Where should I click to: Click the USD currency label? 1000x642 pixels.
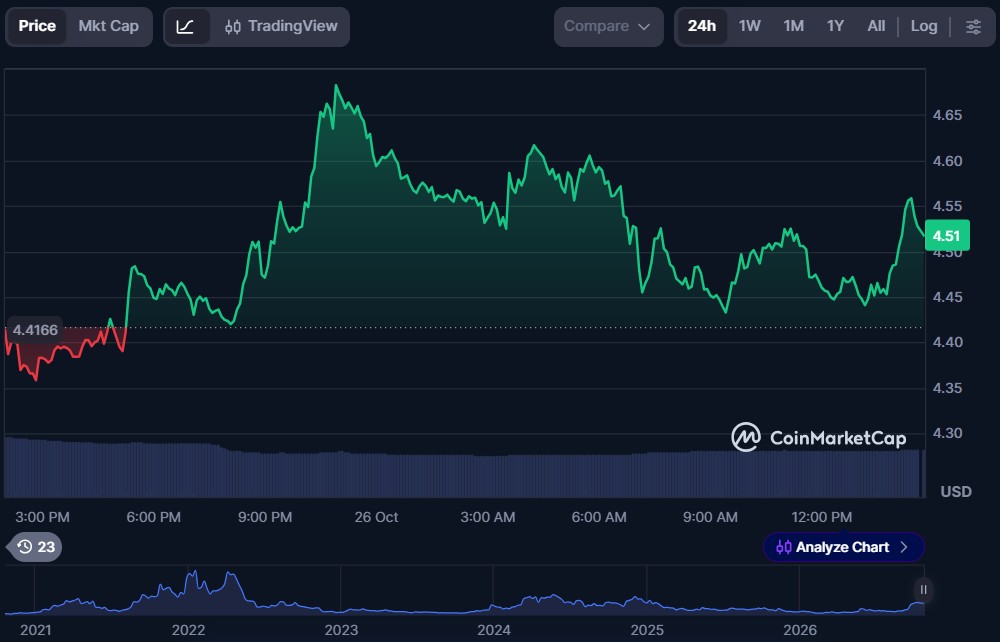(955, 492)
